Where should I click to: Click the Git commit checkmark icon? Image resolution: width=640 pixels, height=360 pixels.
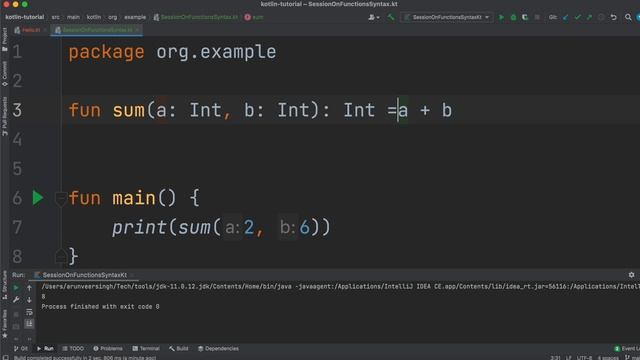578,17
